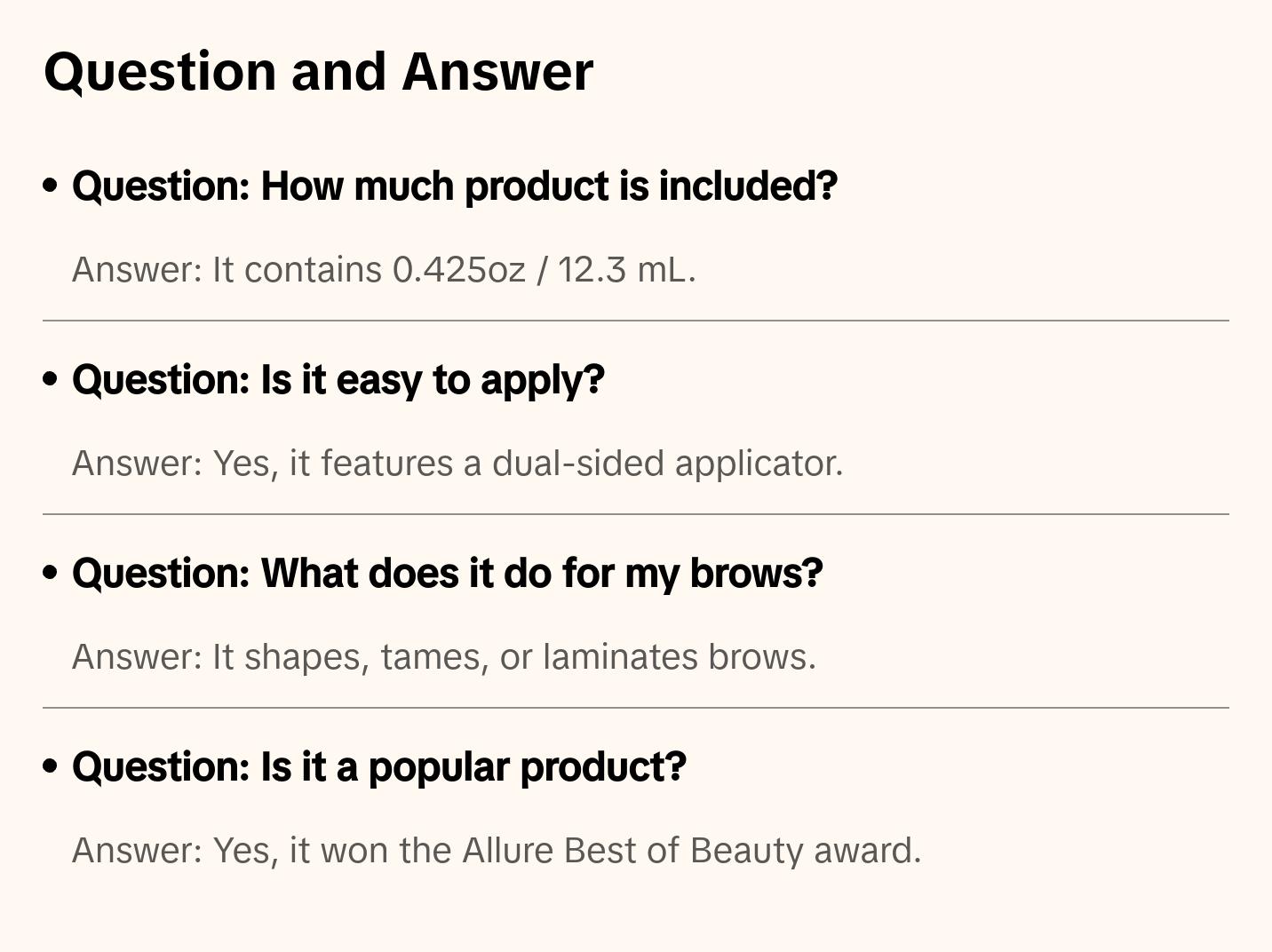Click the '12.3 mL' volume text
Image resolution: width=1272 pixels, height=952 pixels.
pos(626,270)
